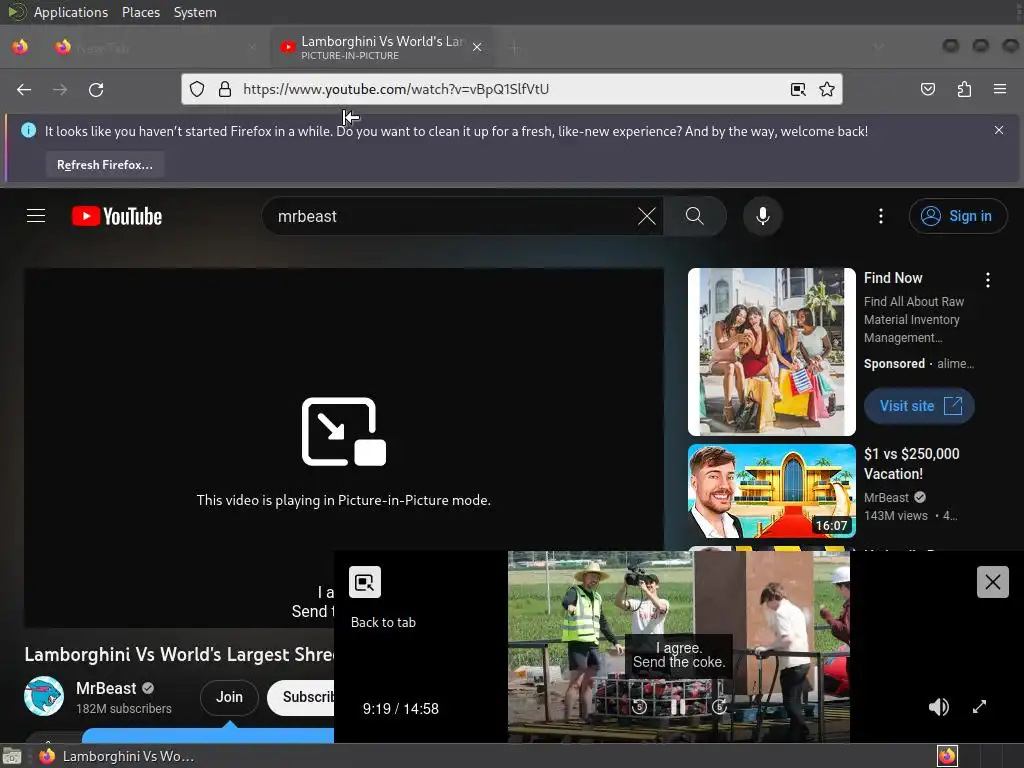Click Refresh Firefox button
Screen dimensions: 1024x768
click(104, 165)
